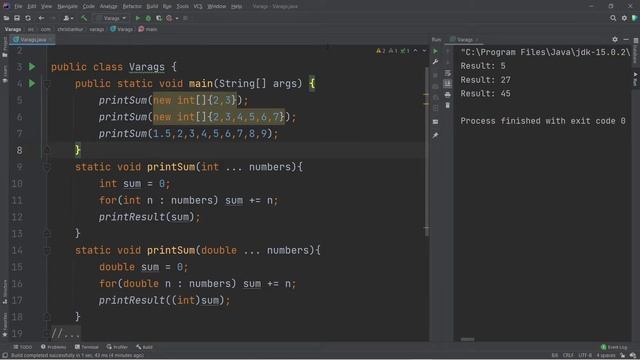
Task: Open the TODO tool window
Action: tap(22, 347)
